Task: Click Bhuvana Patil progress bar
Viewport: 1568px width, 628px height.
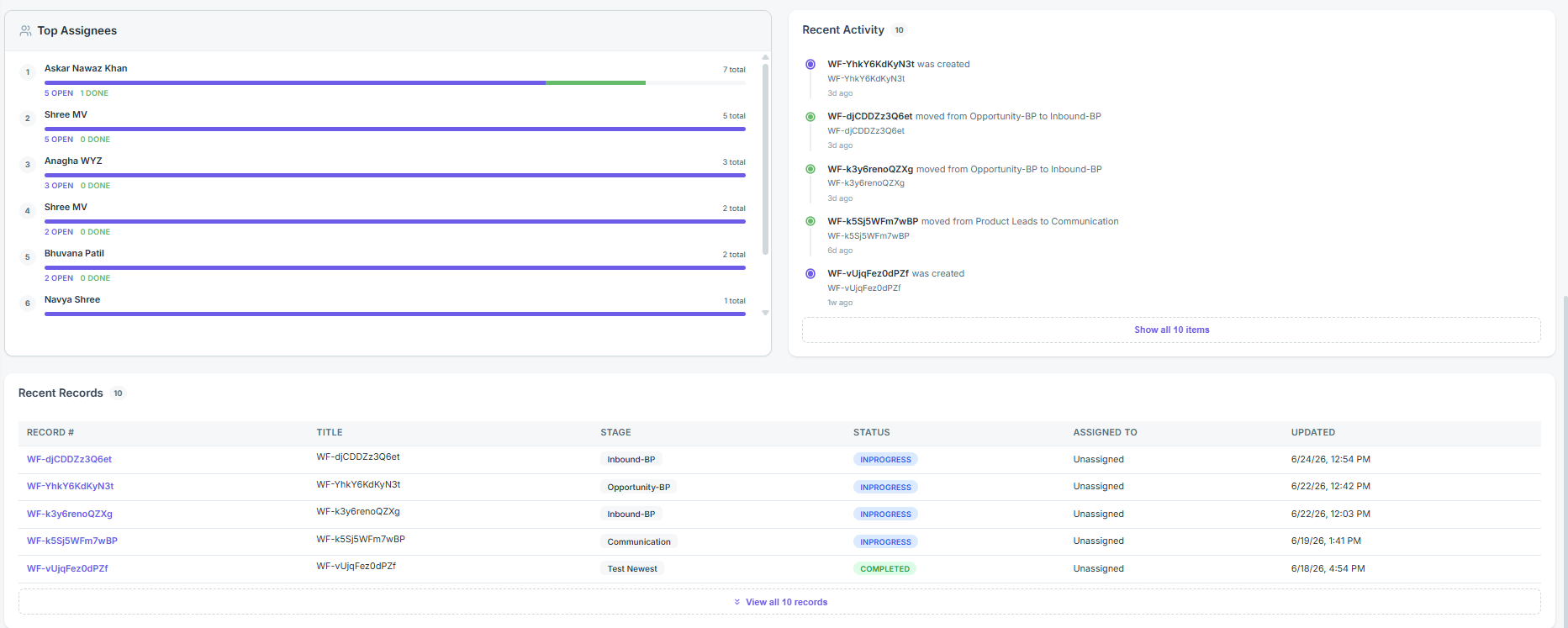Action: [x=395, y=268]
